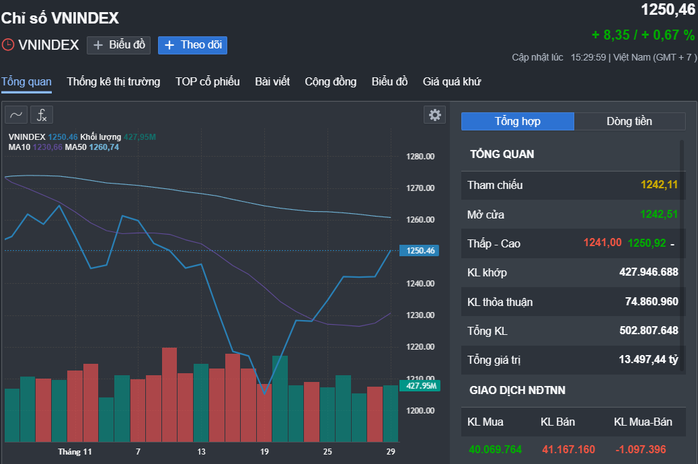Click the Tháng 11 date axis label
The height and width of the screenshot is (464, 698).
point(75,452)
